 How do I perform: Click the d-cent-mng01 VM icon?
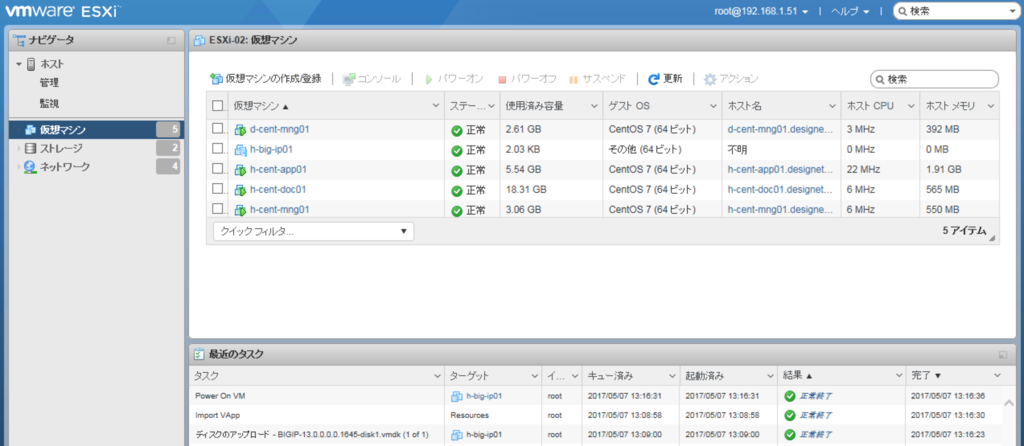(240, 130)
